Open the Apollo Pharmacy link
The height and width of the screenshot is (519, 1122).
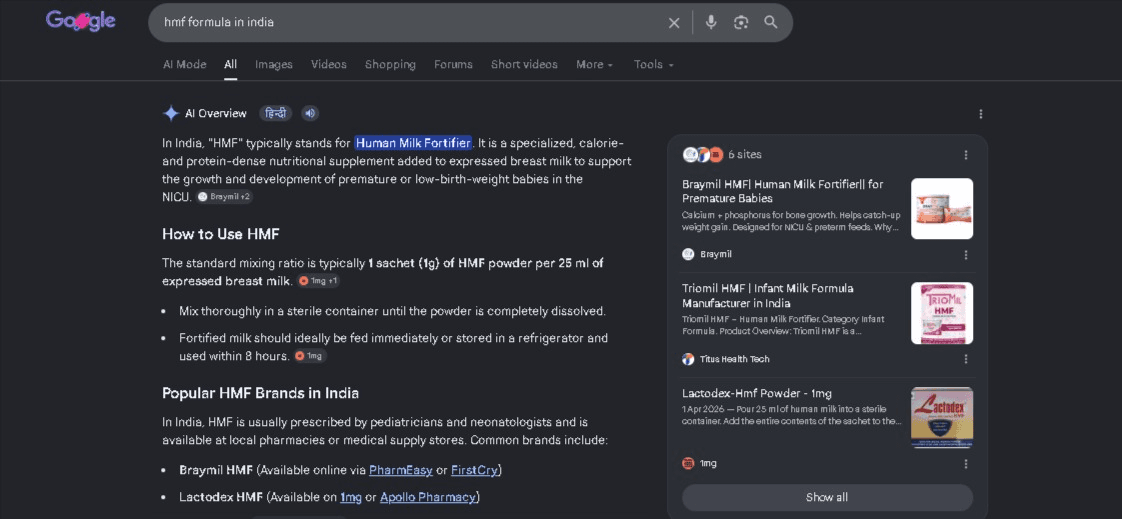coord(427,497)
